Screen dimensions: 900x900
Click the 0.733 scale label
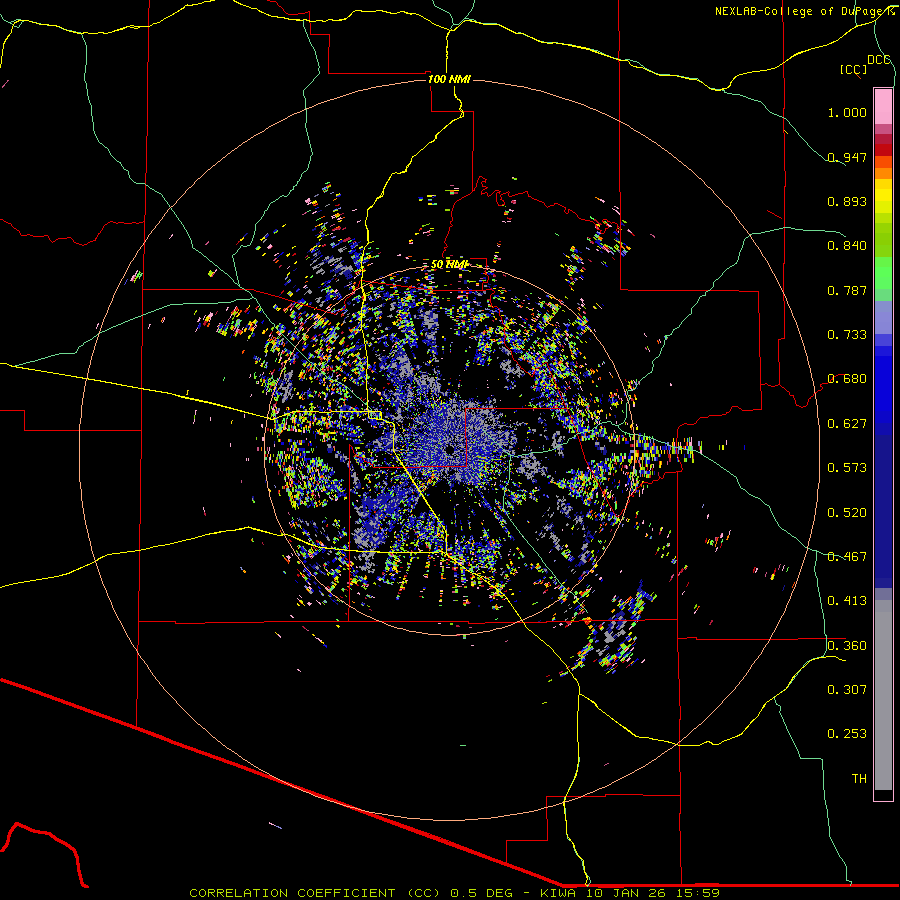coord(847,335)
